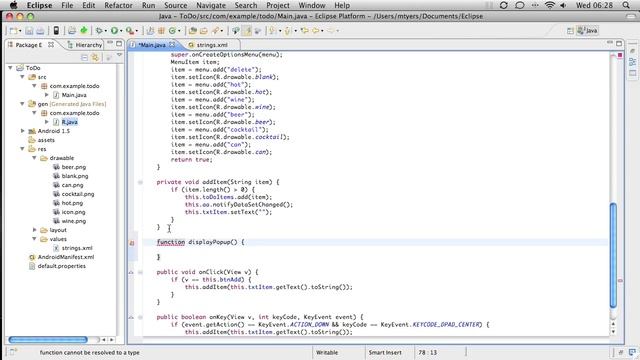Open the Run menu
The image size is (640, 360).
tap(149, 5)
